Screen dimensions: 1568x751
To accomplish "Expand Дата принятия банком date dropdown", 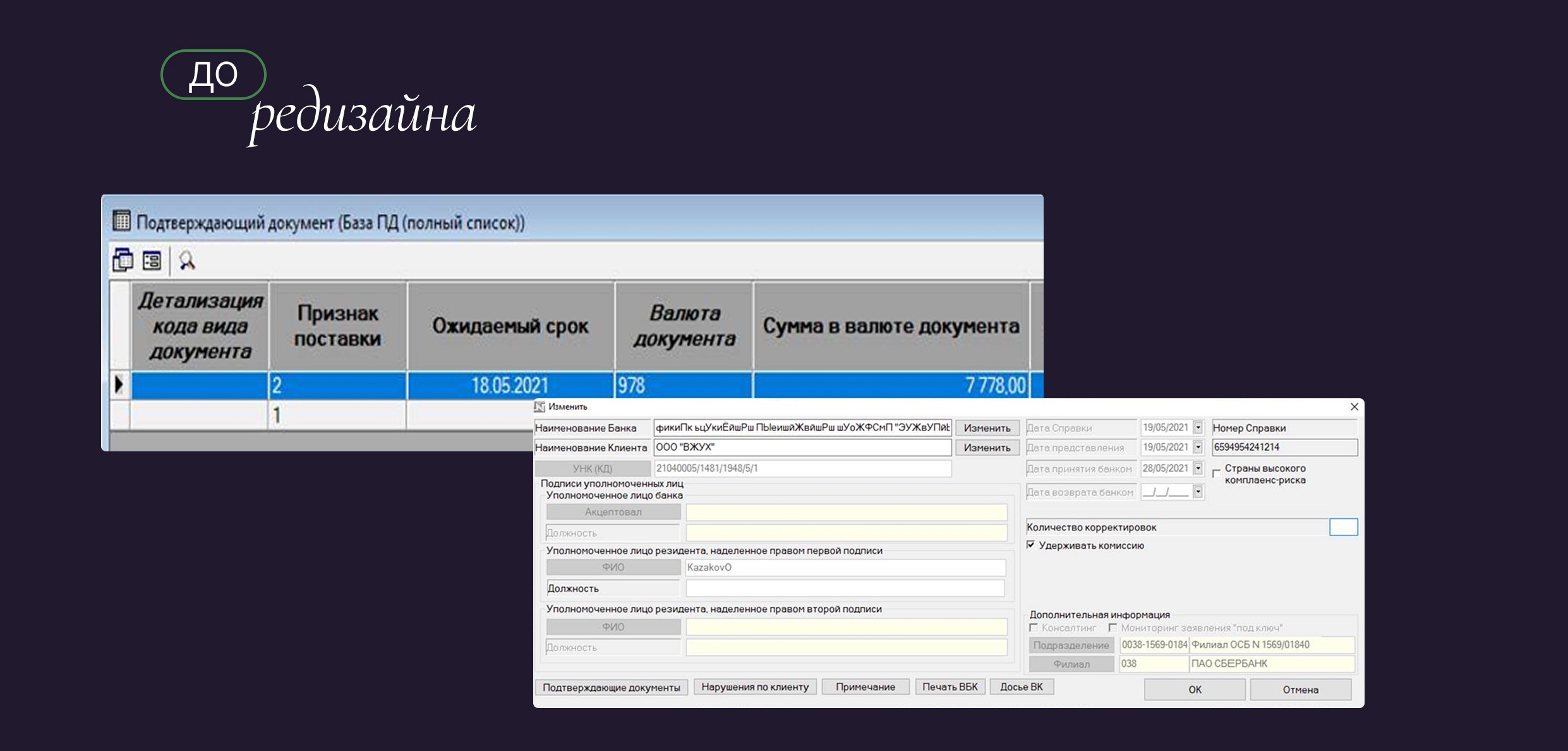I will tap(1198, 468).
